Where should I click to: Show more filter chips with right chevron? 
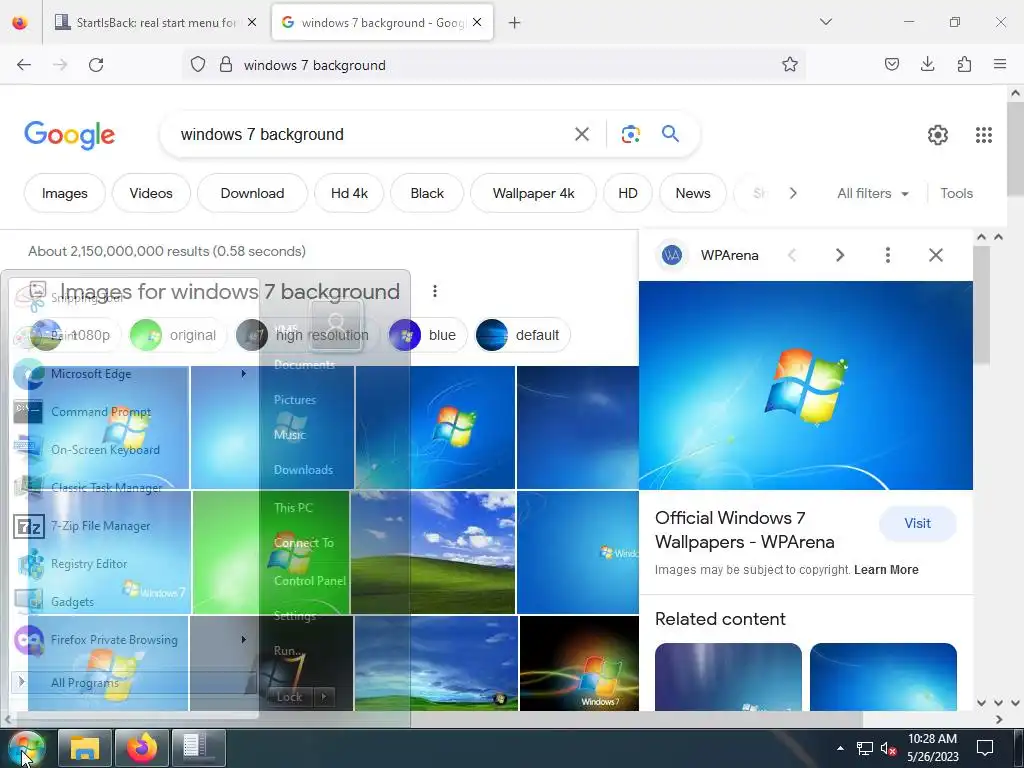(x=793, y=193)
